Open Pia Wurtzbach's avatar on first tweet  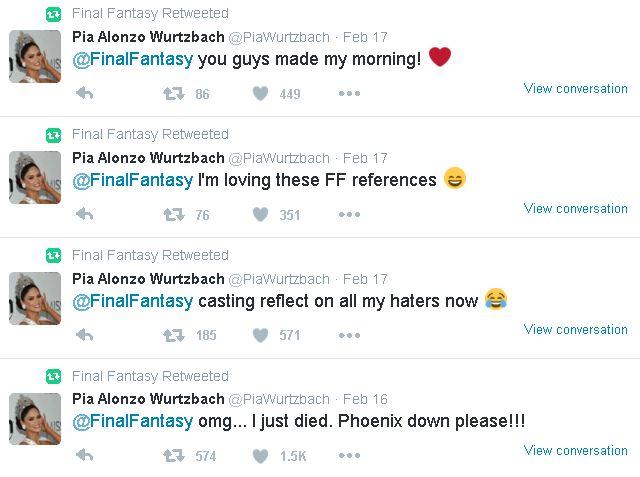click(35, 56)
